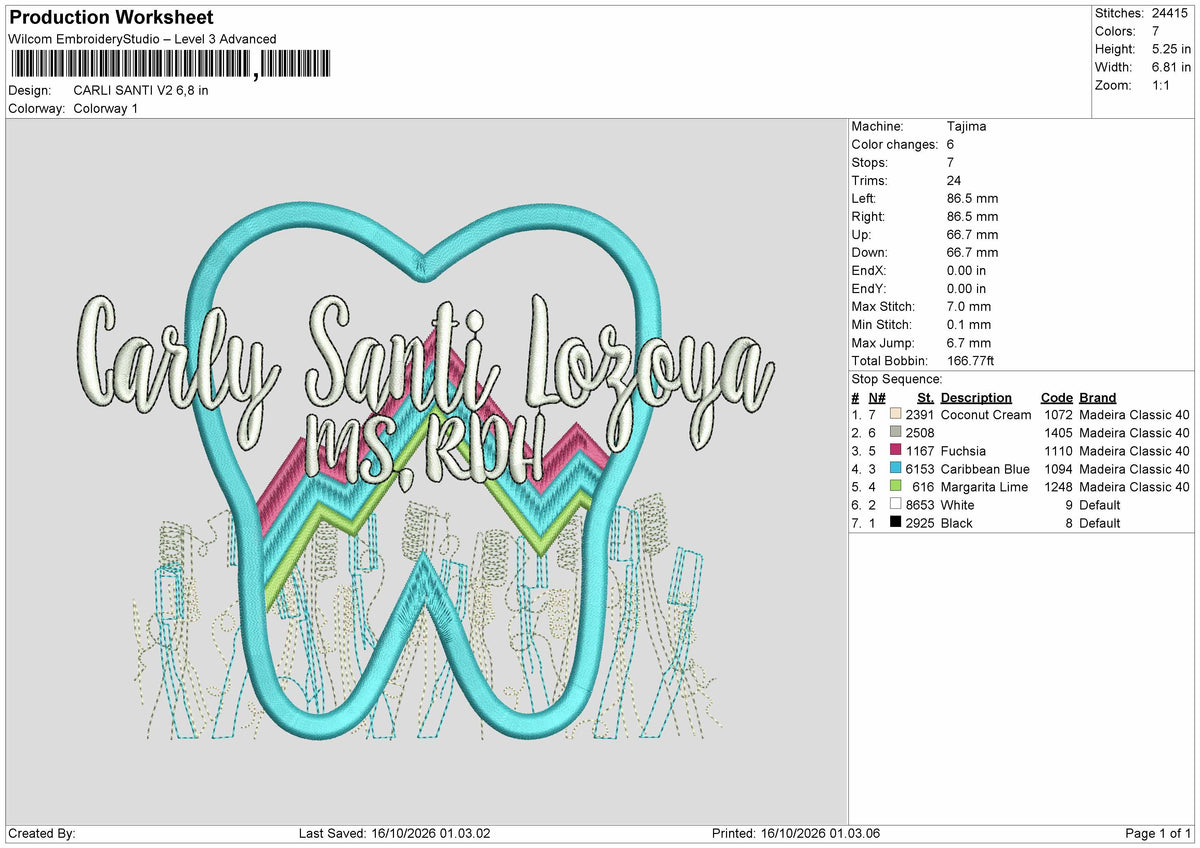
Task: Click 'Wilcom EmbroideryStudio – Level 3 Advanced' text
Action: click(142, 39)
